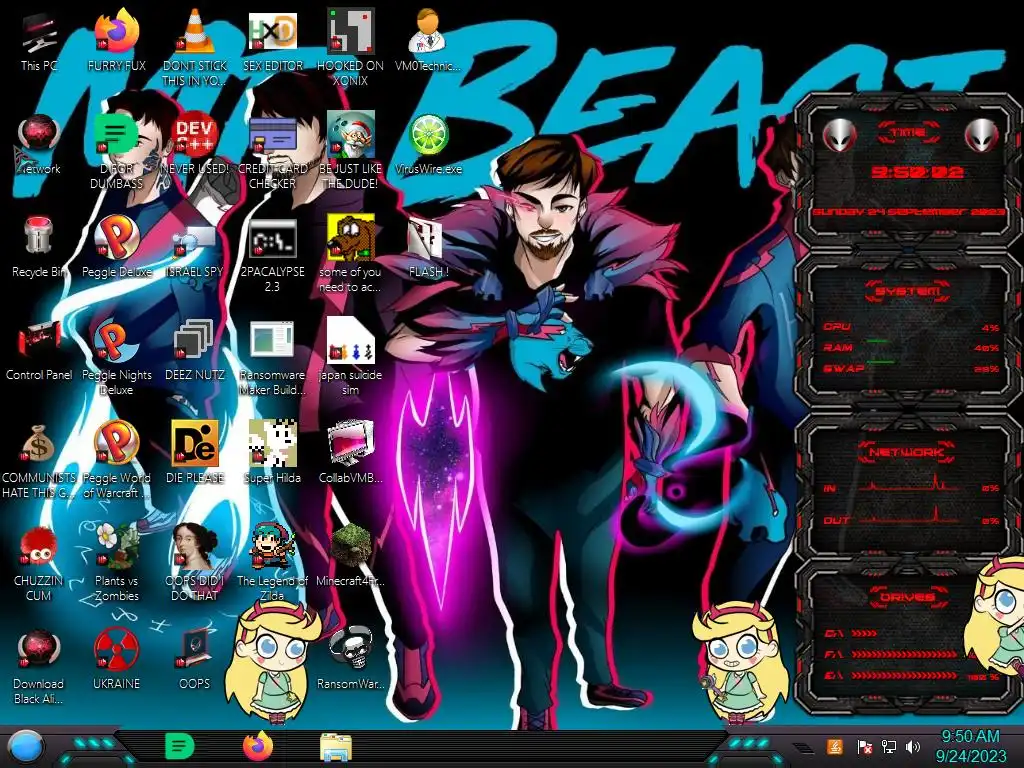
Task: Open the volume speaker tray icon
Action: click(913, 746)
